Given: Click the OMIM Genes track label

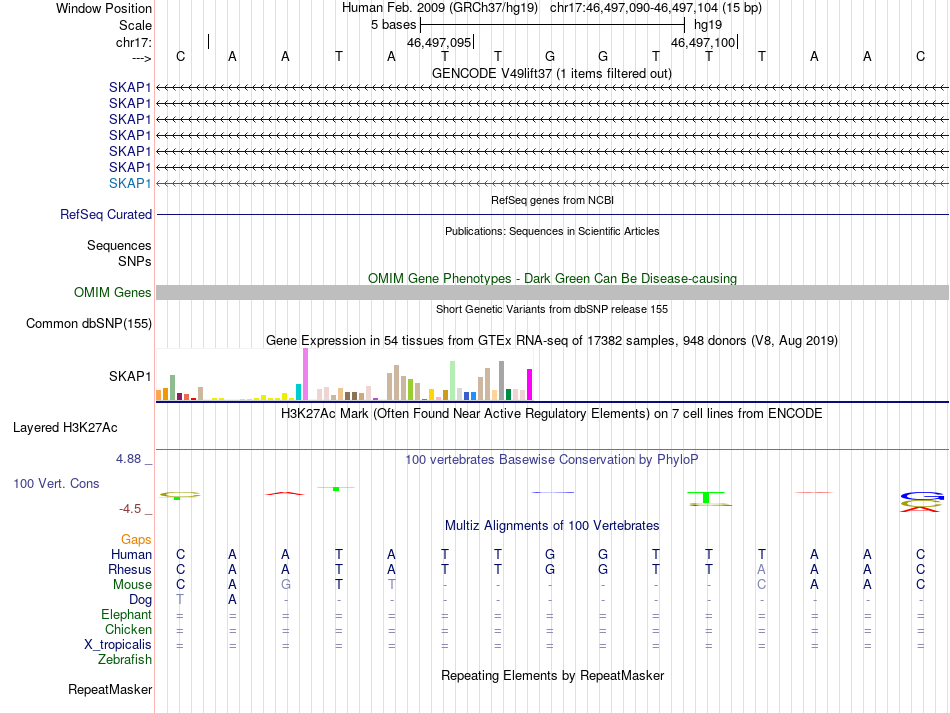Looking at the screenshot, I should point(113,293).
